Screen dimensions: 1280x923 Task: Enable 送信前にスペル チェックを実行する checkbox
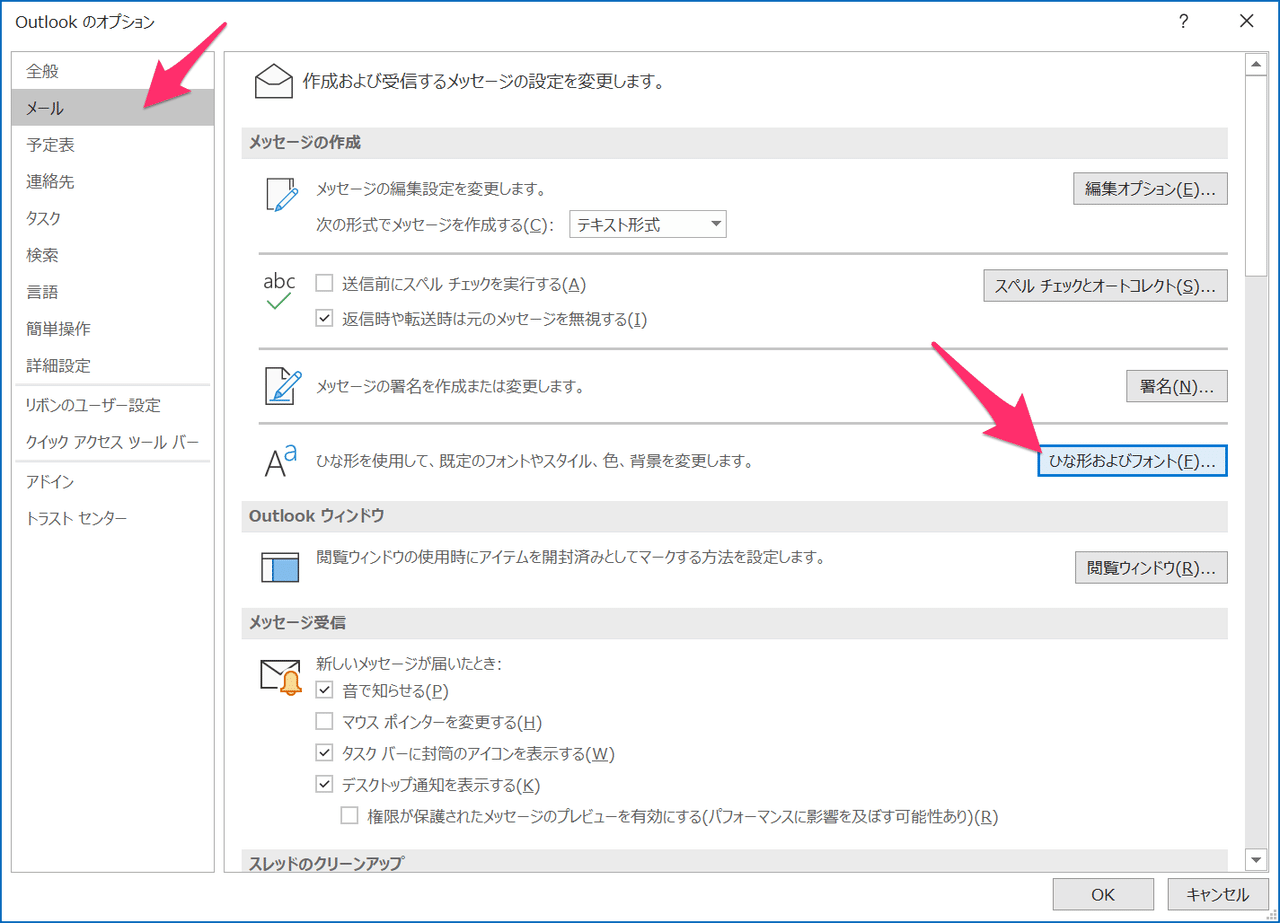(324, 284)
